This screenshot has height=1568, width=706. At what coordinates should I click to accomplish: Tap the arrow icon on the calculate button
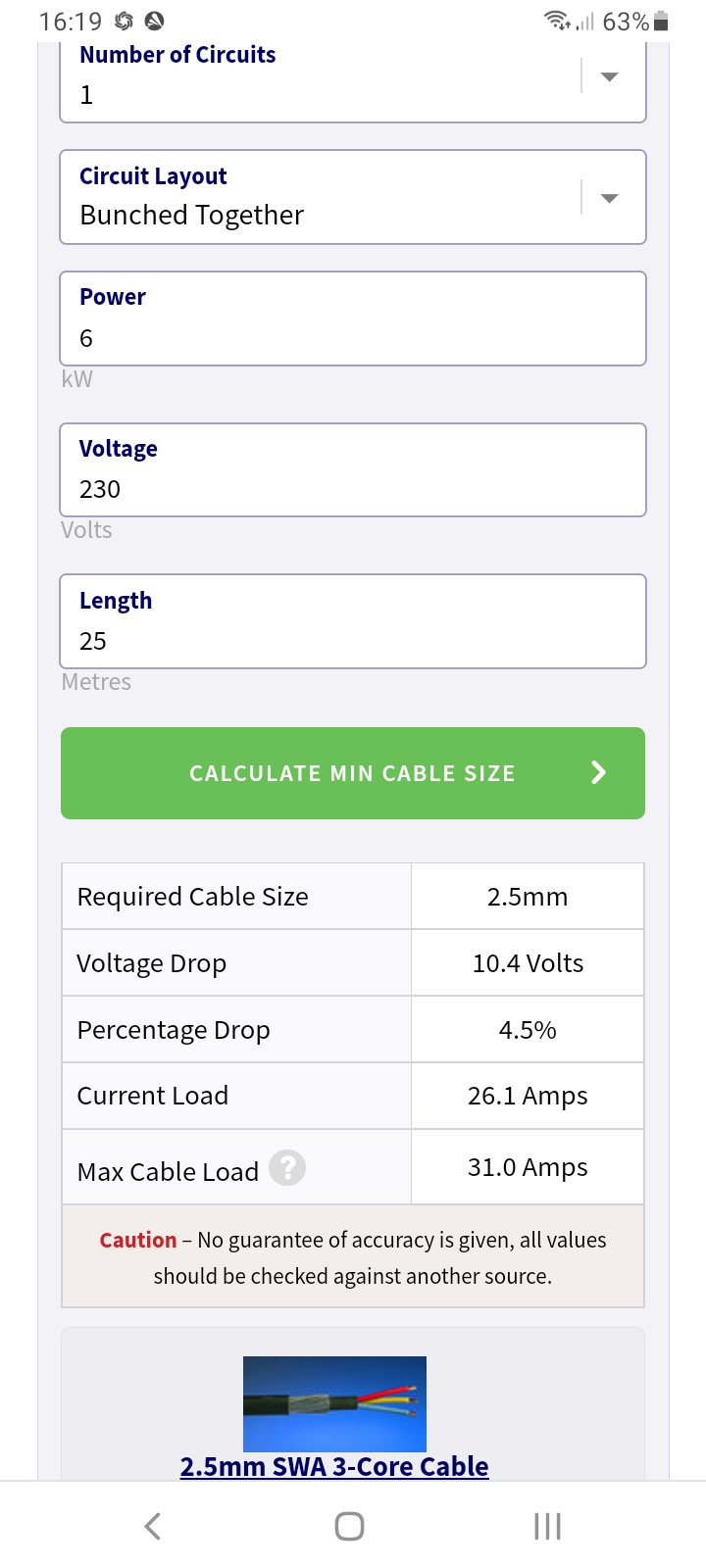[598, 773]
